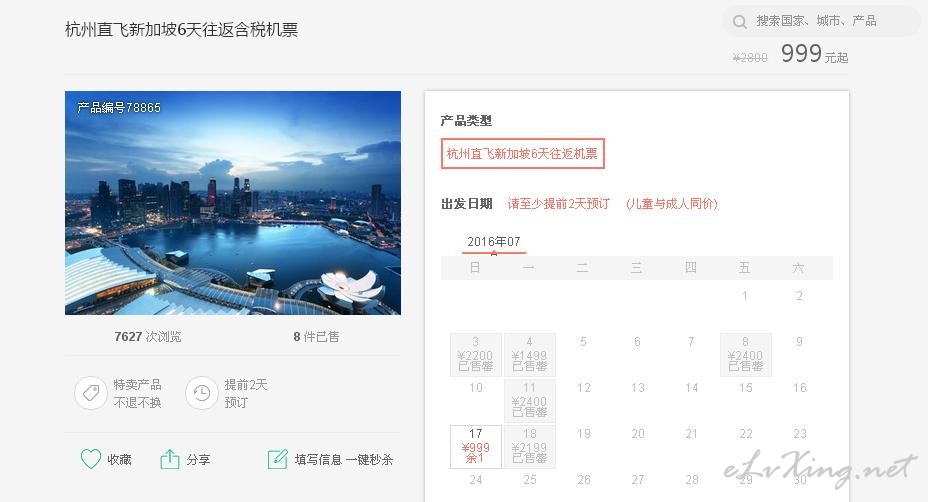This screenshot has height=502, width=928.
Task: Click the search magnifier icon
Action: coord(739,22)
